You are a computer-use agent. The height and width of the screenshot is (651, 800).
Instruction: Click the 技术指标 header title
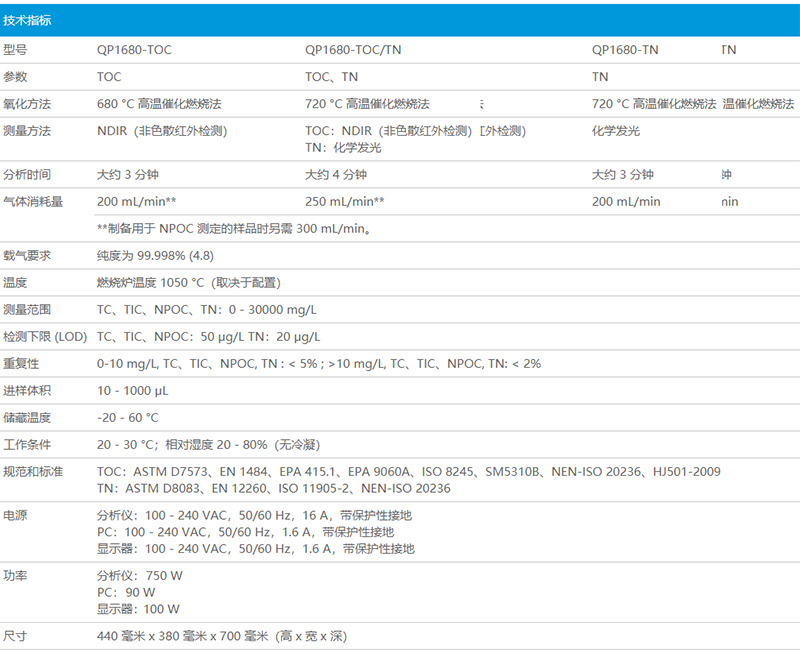pyautogui.click(x=27, y=20)
